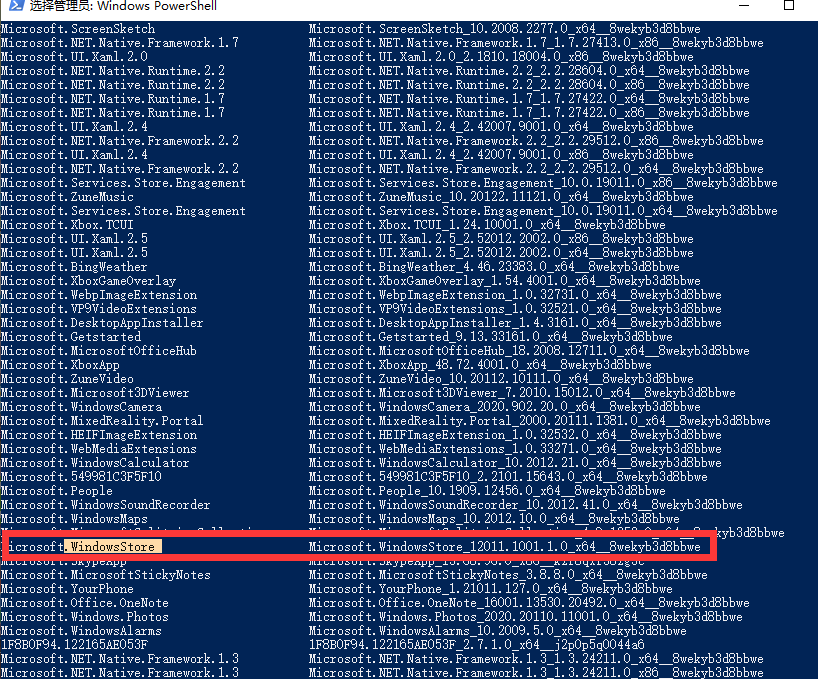Select the short name Microsoft.WindowsCamera
818x679 pixels.
[x=81, y=408]
